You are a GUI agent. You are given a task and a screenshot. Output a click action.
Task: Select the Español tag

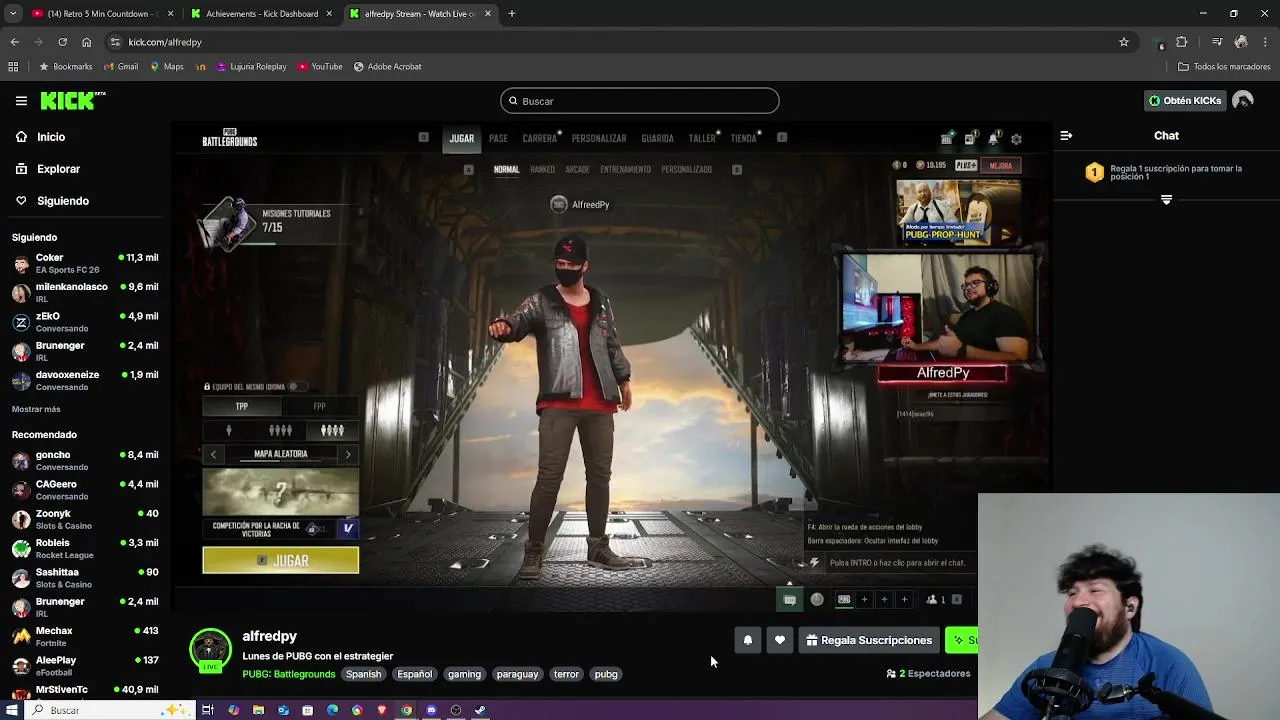coord(414,674)
